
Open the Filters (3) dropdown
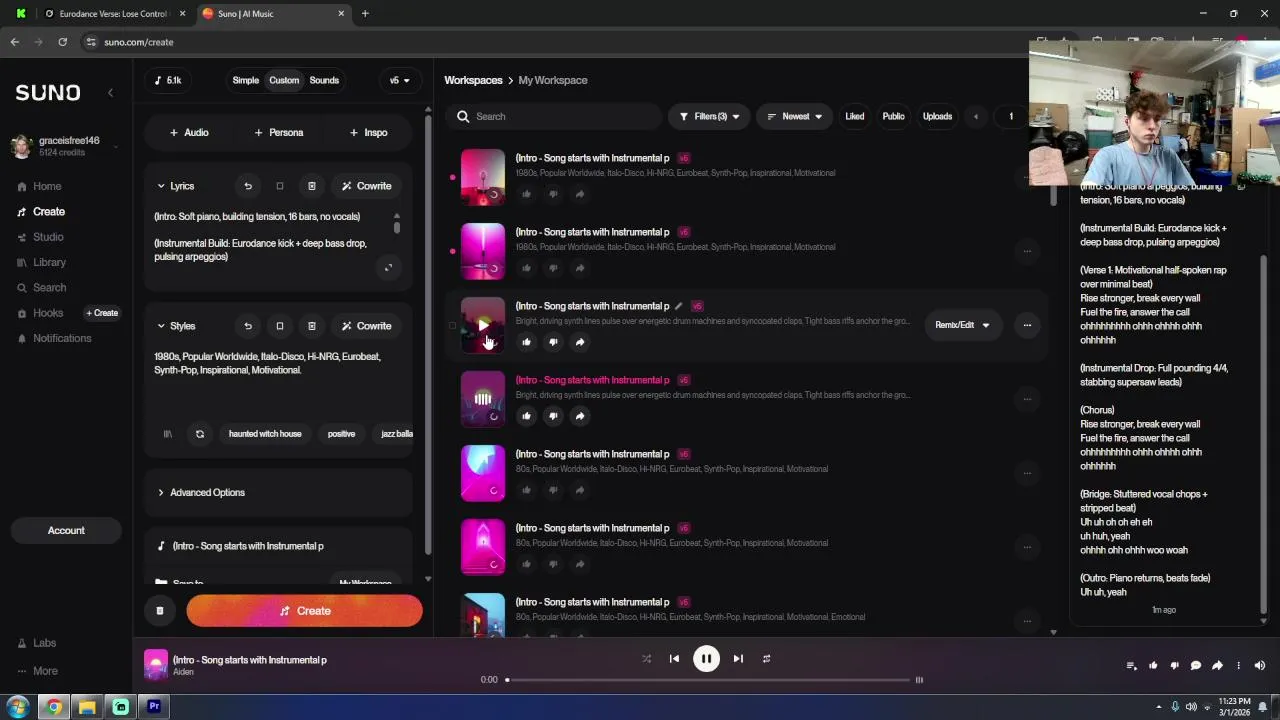710,116
